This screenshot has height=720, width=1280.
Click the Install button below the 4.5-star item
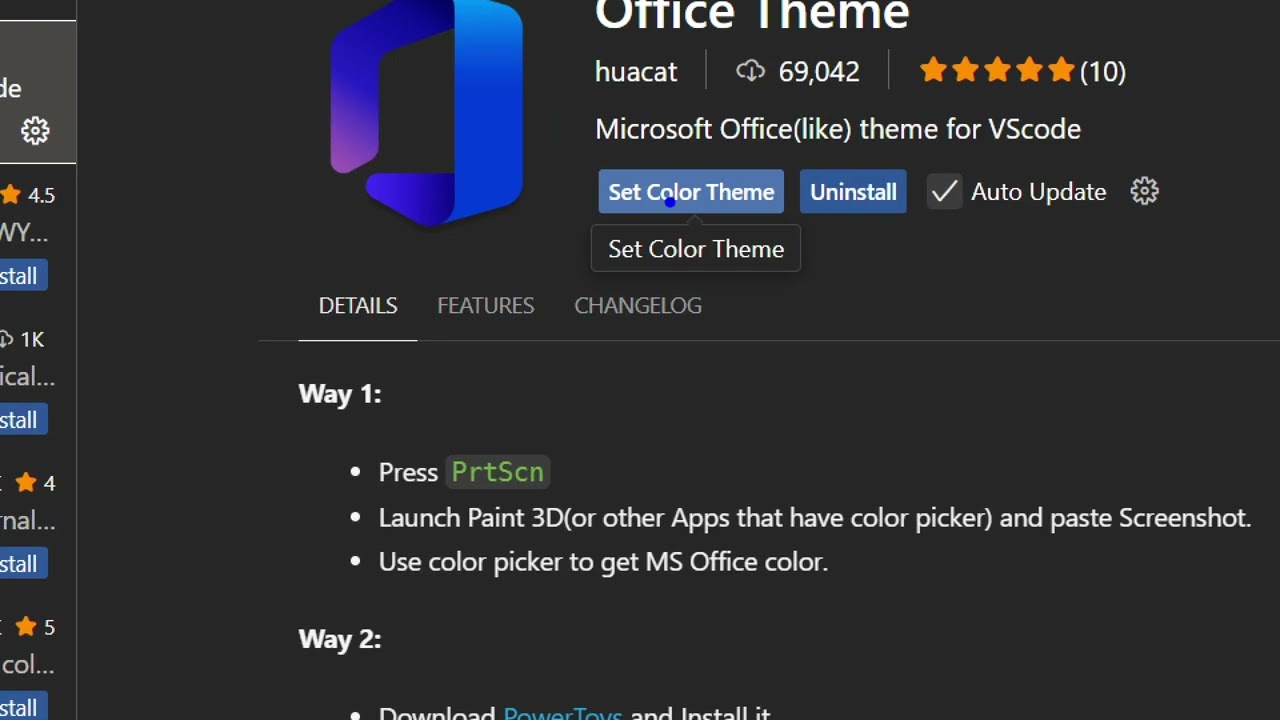click(x=22, y=276)
